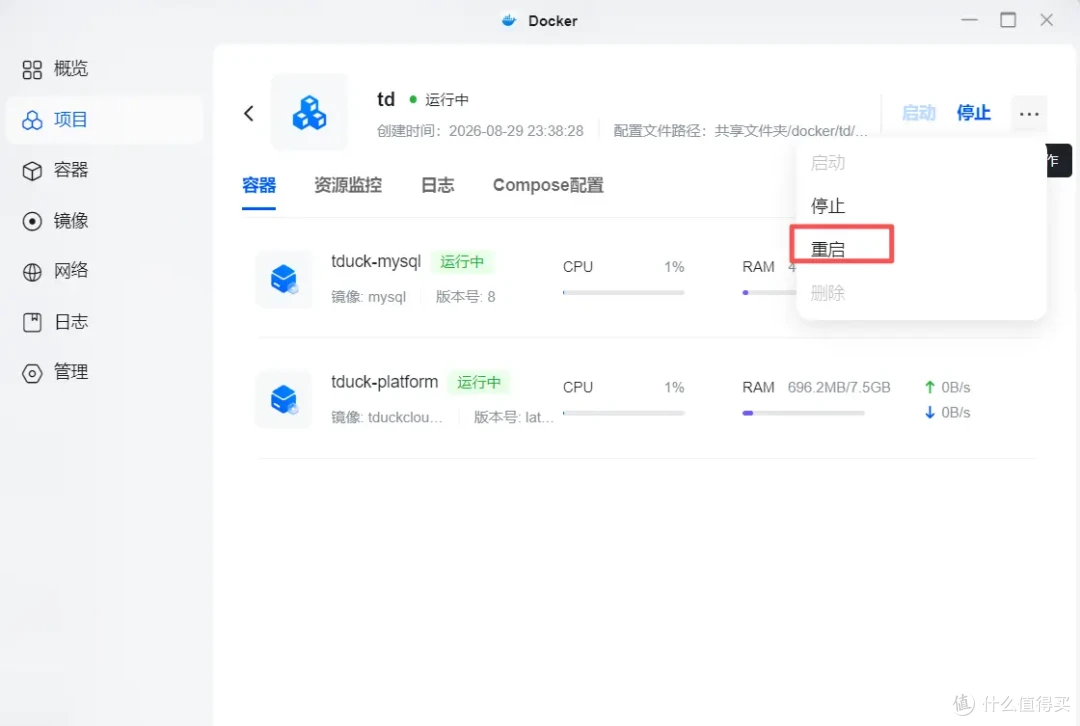Click the Docker whale icon in title bar
This screenshot has height=726, width=1080.
tap(509, 21)
